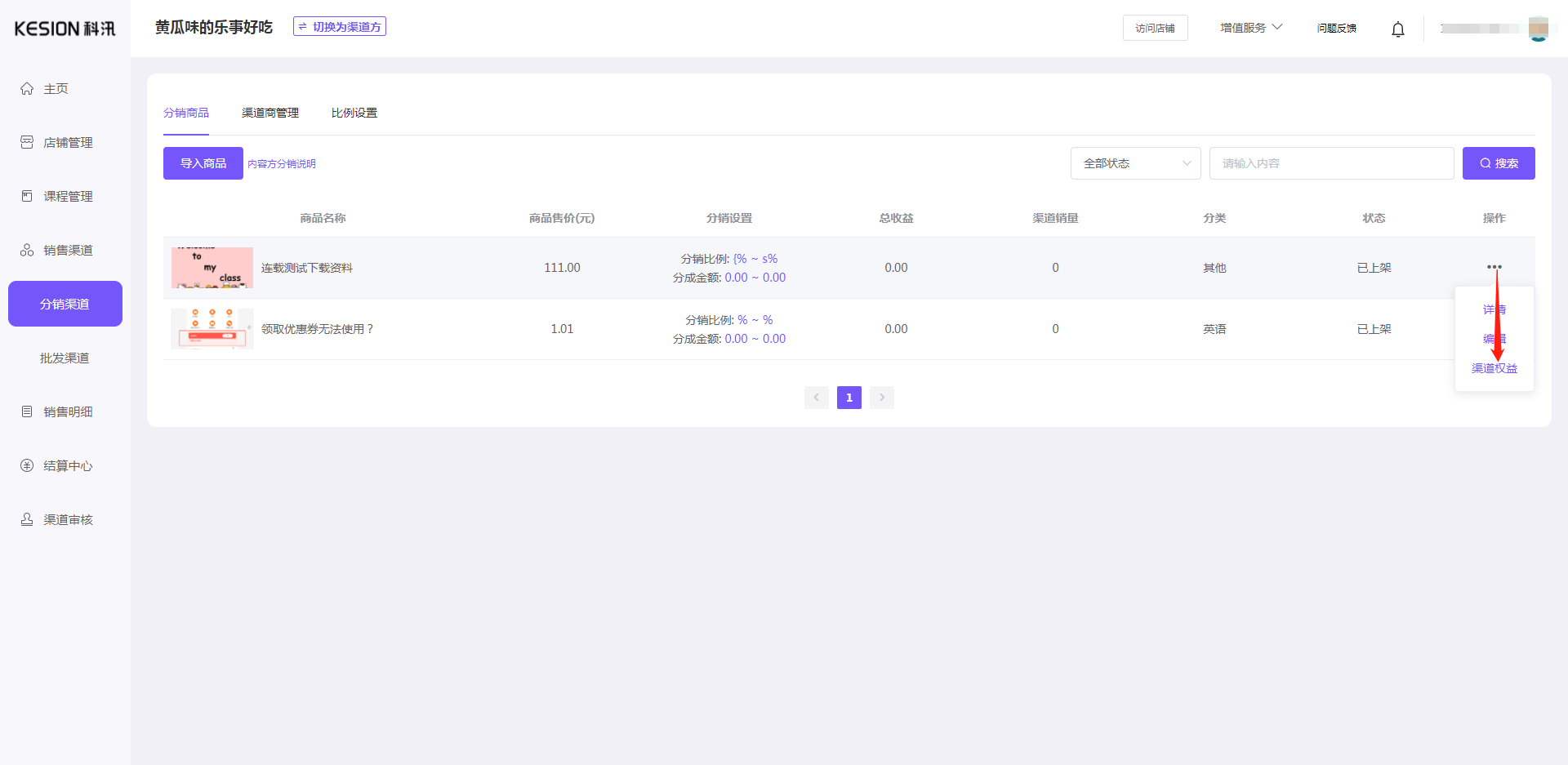
Task: Open the 内容方分销说明 link
Action: point(282,164)
